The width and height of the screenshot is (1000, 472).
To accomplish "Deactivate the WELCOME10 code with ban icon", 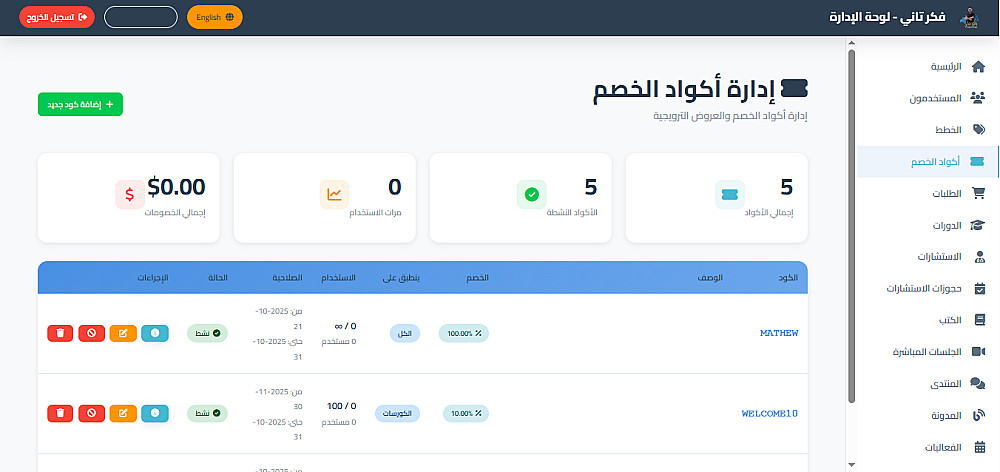I will 91,413.
